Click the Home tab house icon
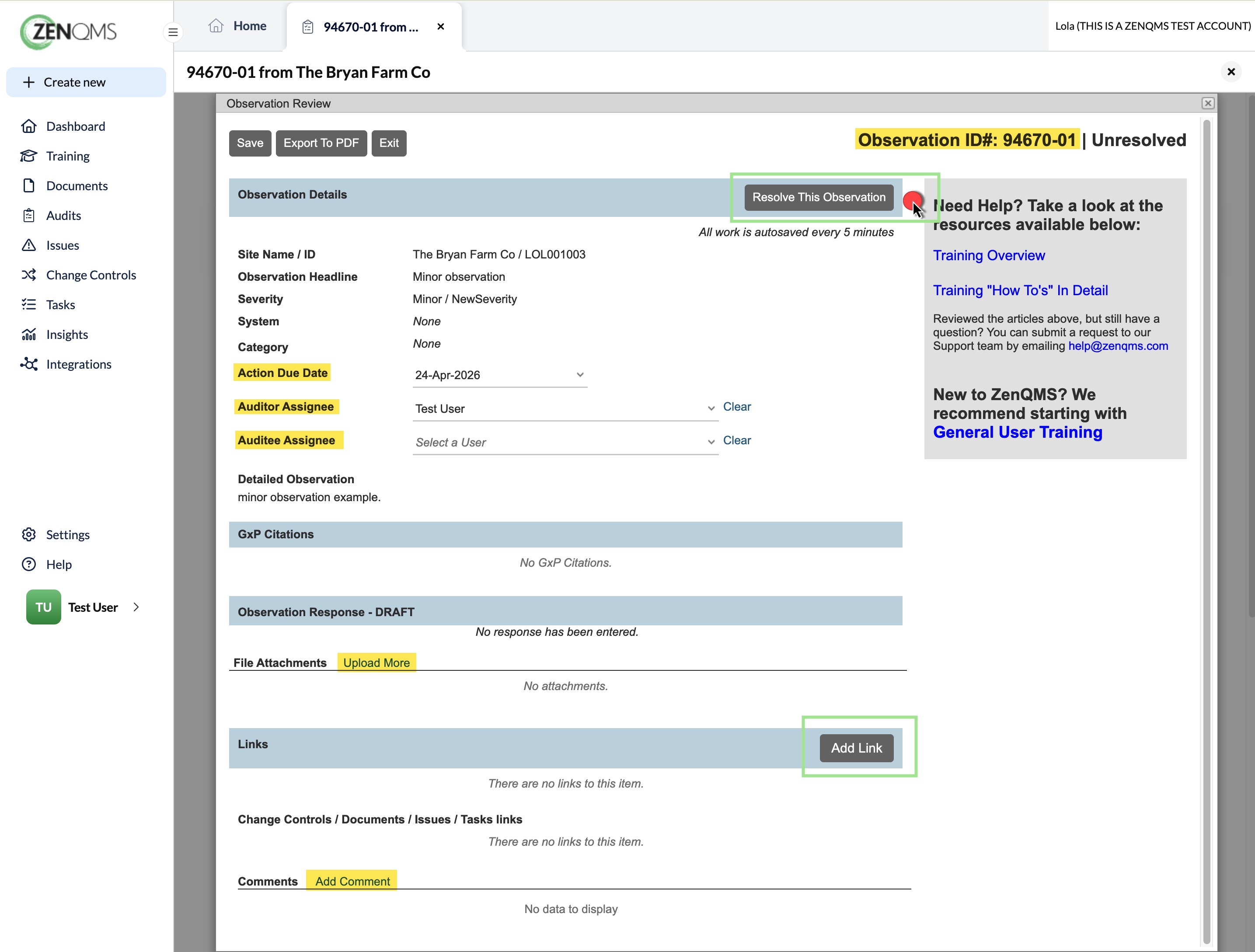The width and height of the screenshot is (1255, 952). coord(216,26)
